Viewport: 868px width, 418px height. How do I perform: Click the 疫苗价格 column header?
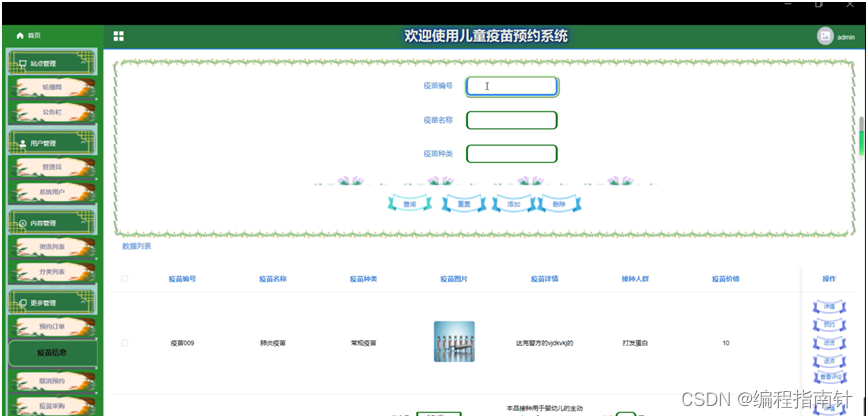[726, 279]
